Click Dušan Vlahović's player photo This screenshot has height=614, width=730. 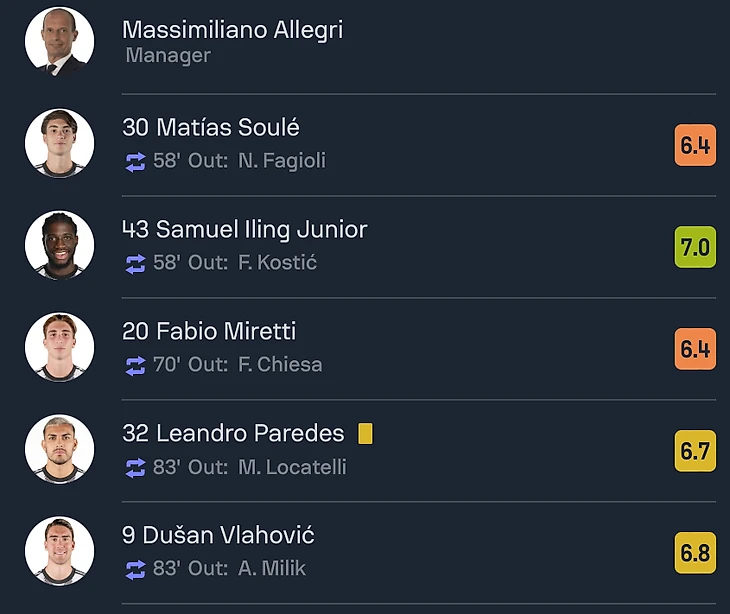tap(59, 552)
